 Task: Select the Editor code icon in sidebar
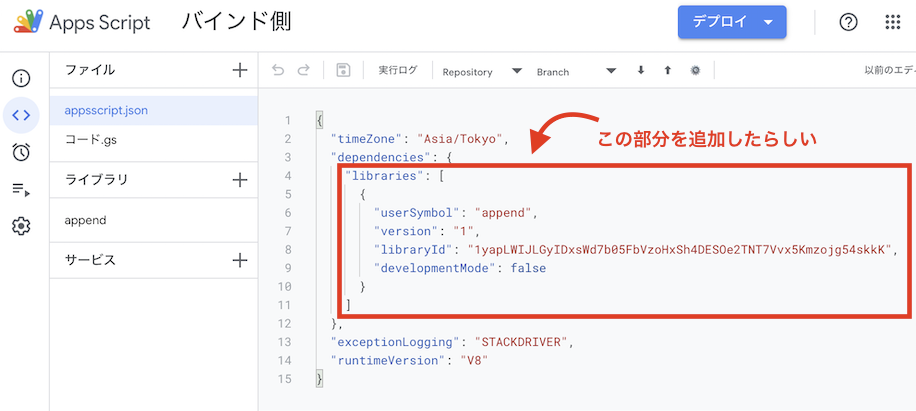21,116
